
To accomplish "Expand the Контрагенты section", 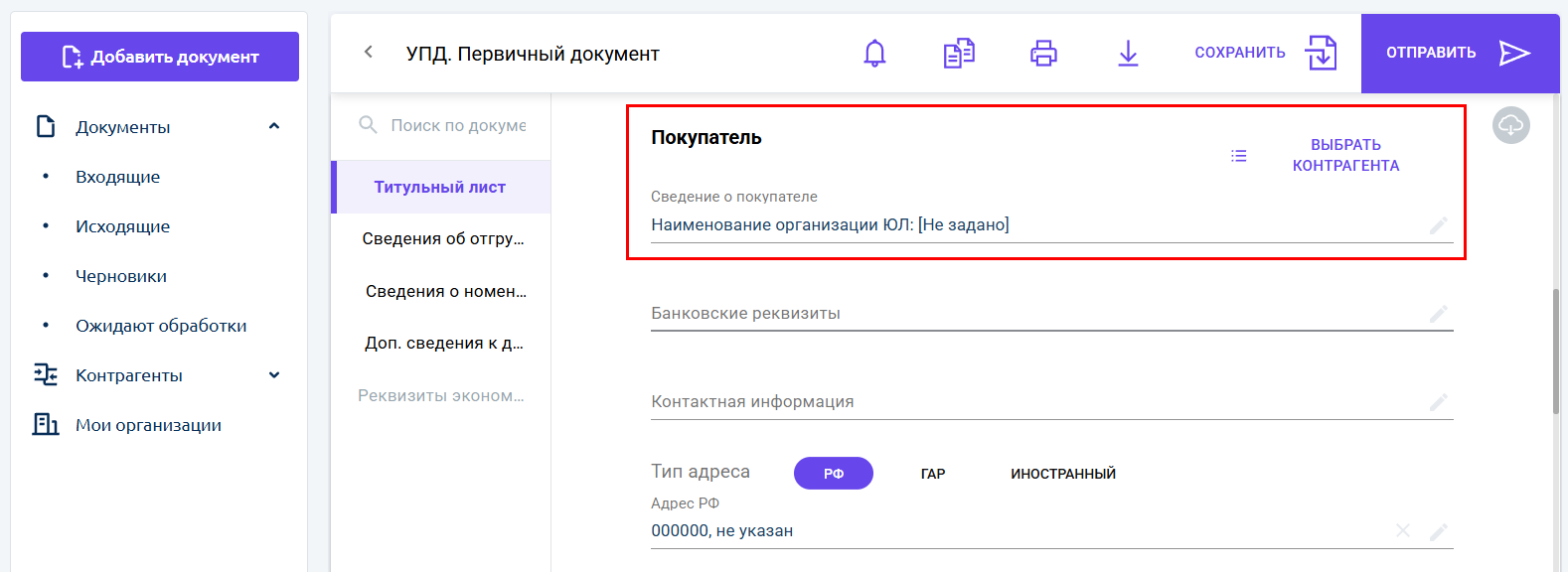I will pos(274,375).
